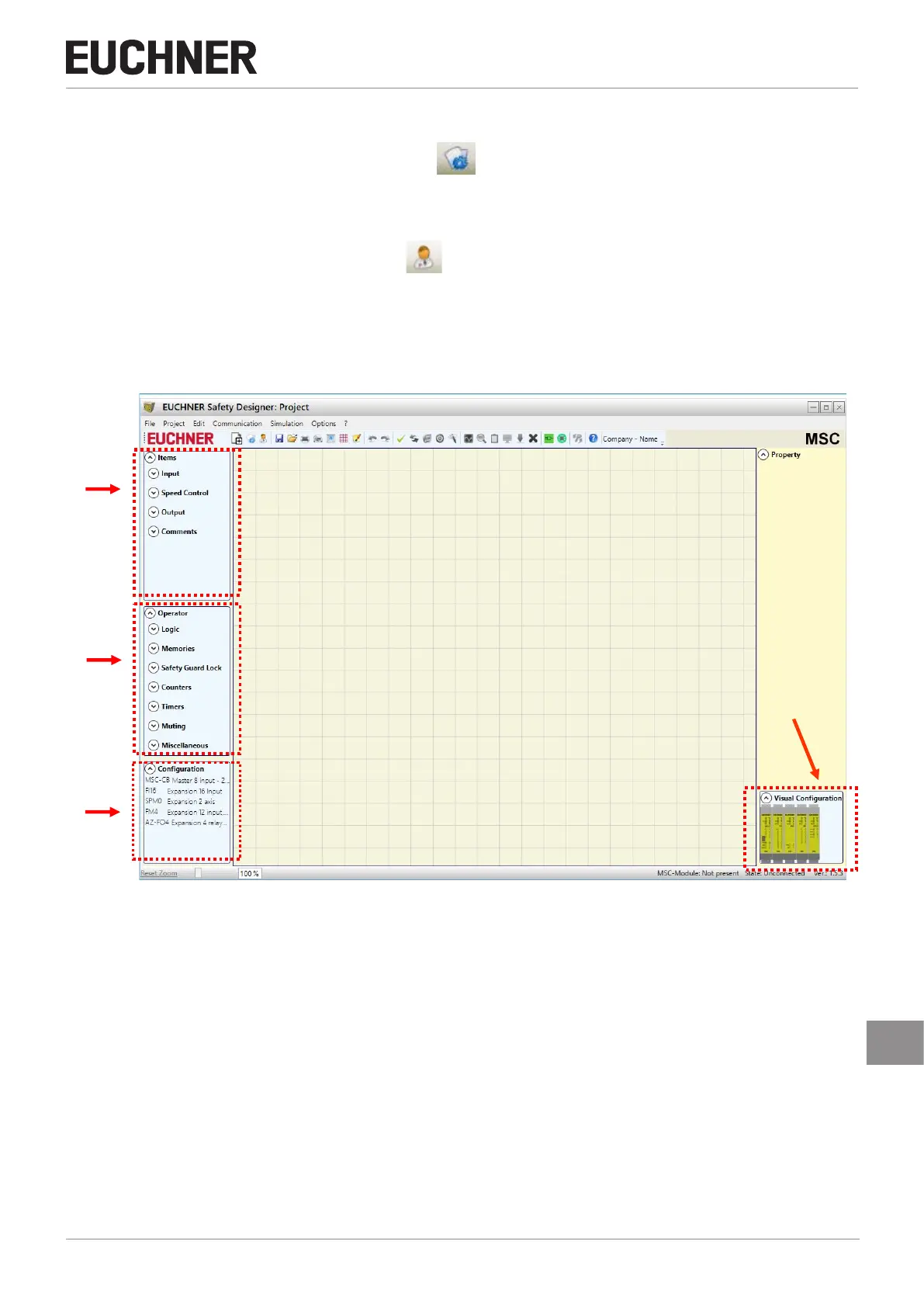Viewport: 924px width, 1307px height.
Task: Select the MSC-CB Master 8 input row
Action: coord(187,781)
